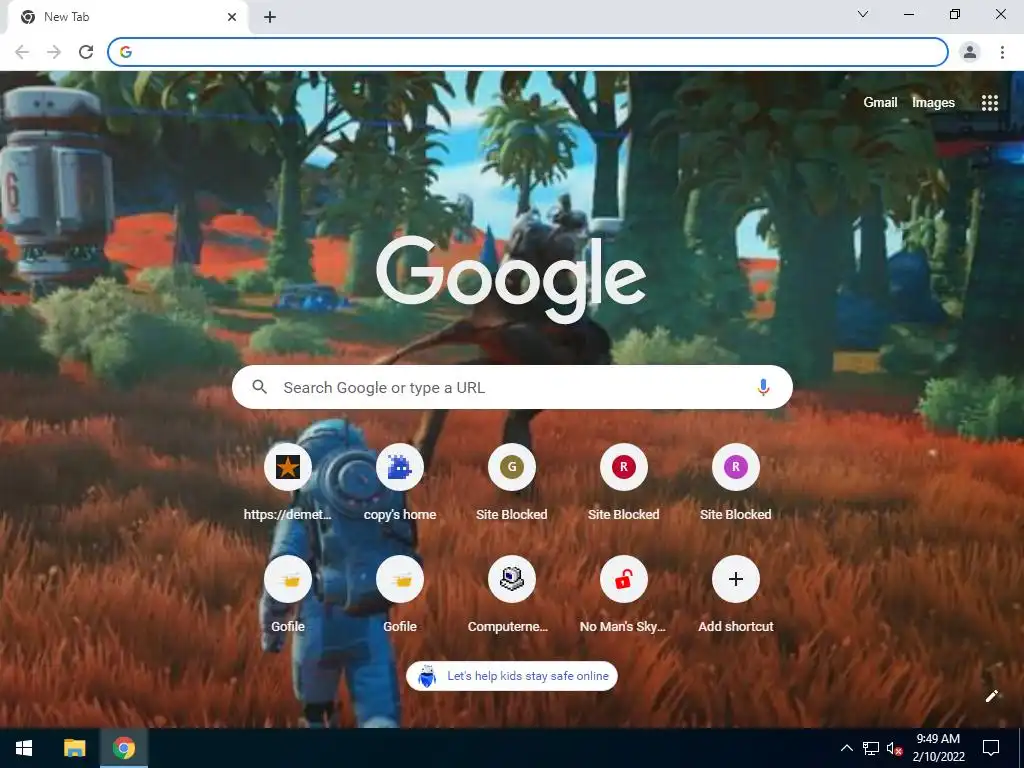Open the https://demet... shortcut with star icon
This screenshot has width=1024, height=768.
click(287, 467)
